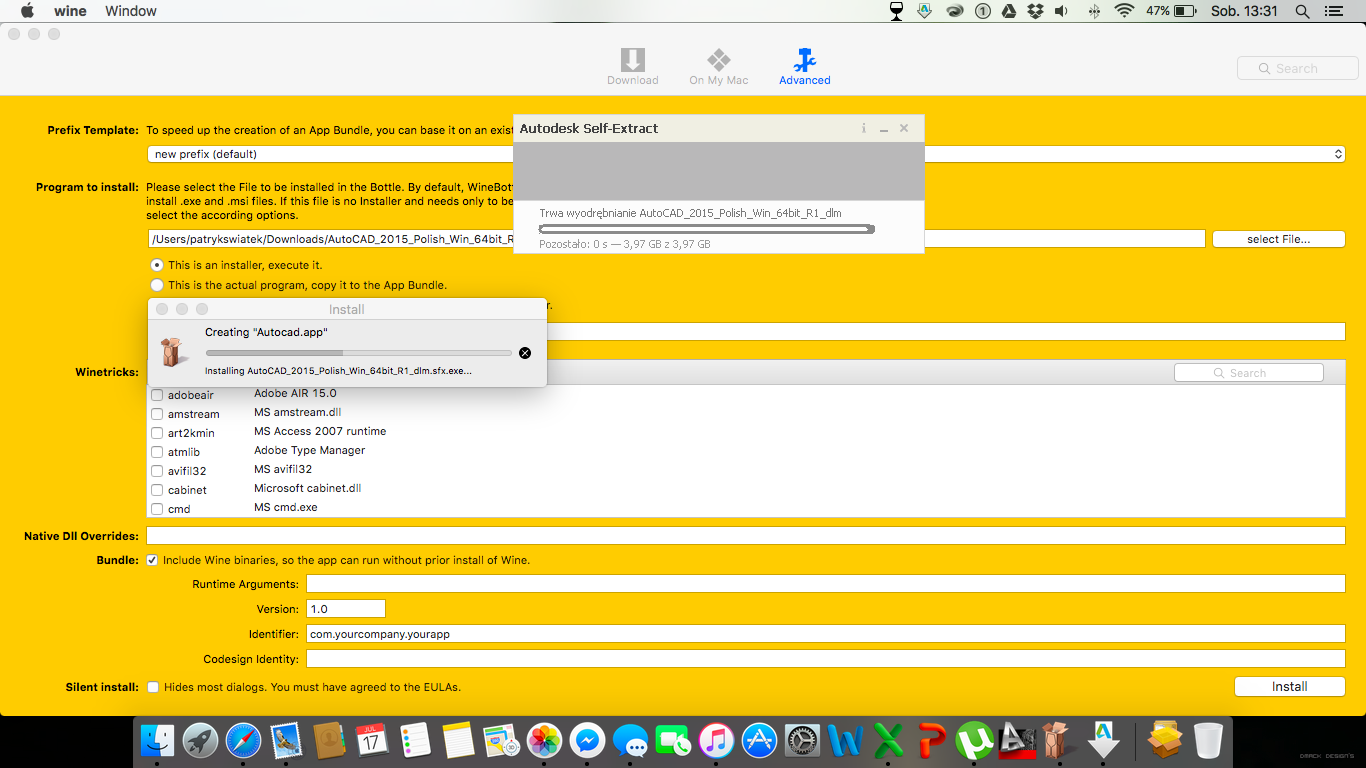1366x768 pixels.
Task: Check the amstream winetrick
Action: [x=157, y=414]
